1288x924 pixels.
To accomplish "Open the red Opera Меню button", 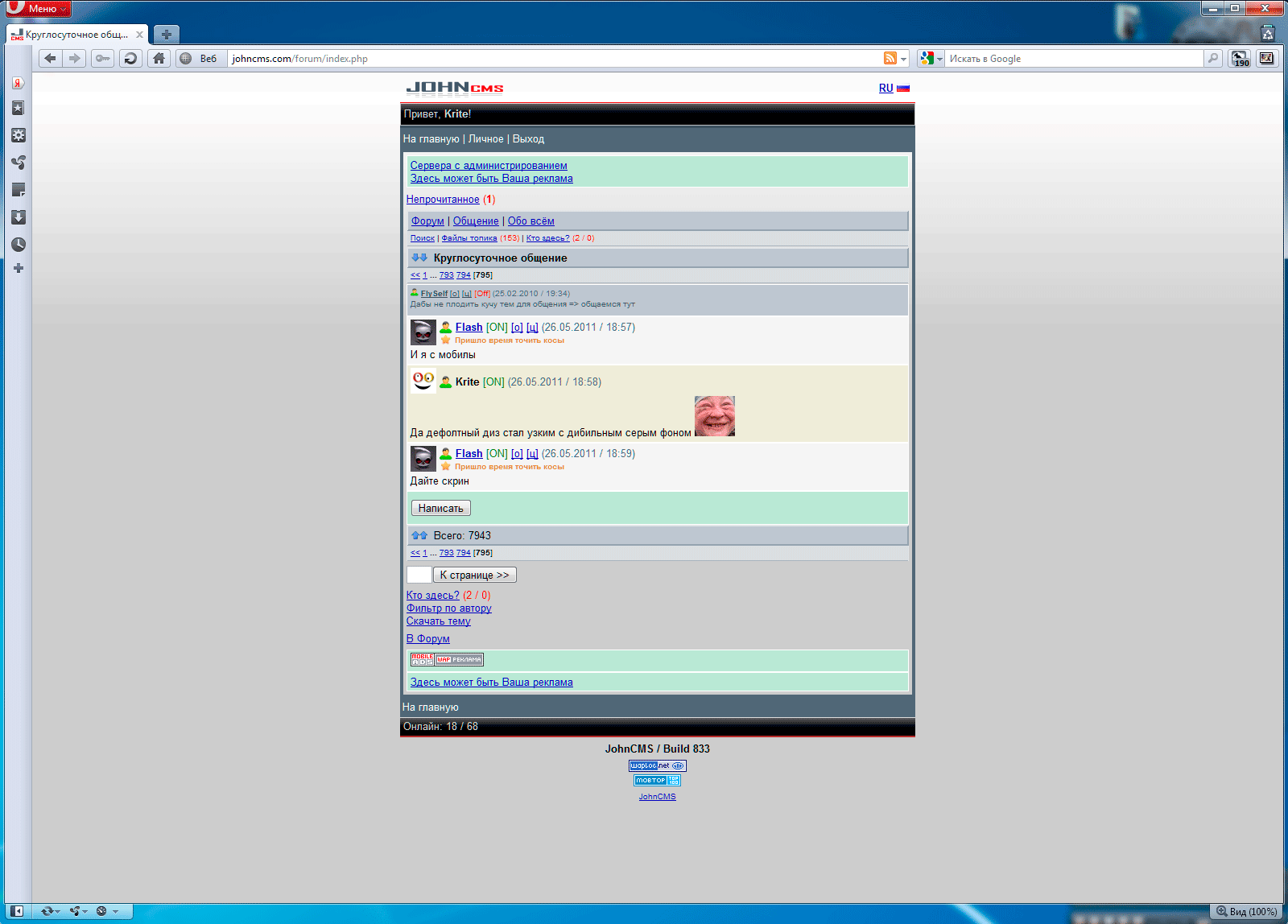I will (x=39, y=9).
